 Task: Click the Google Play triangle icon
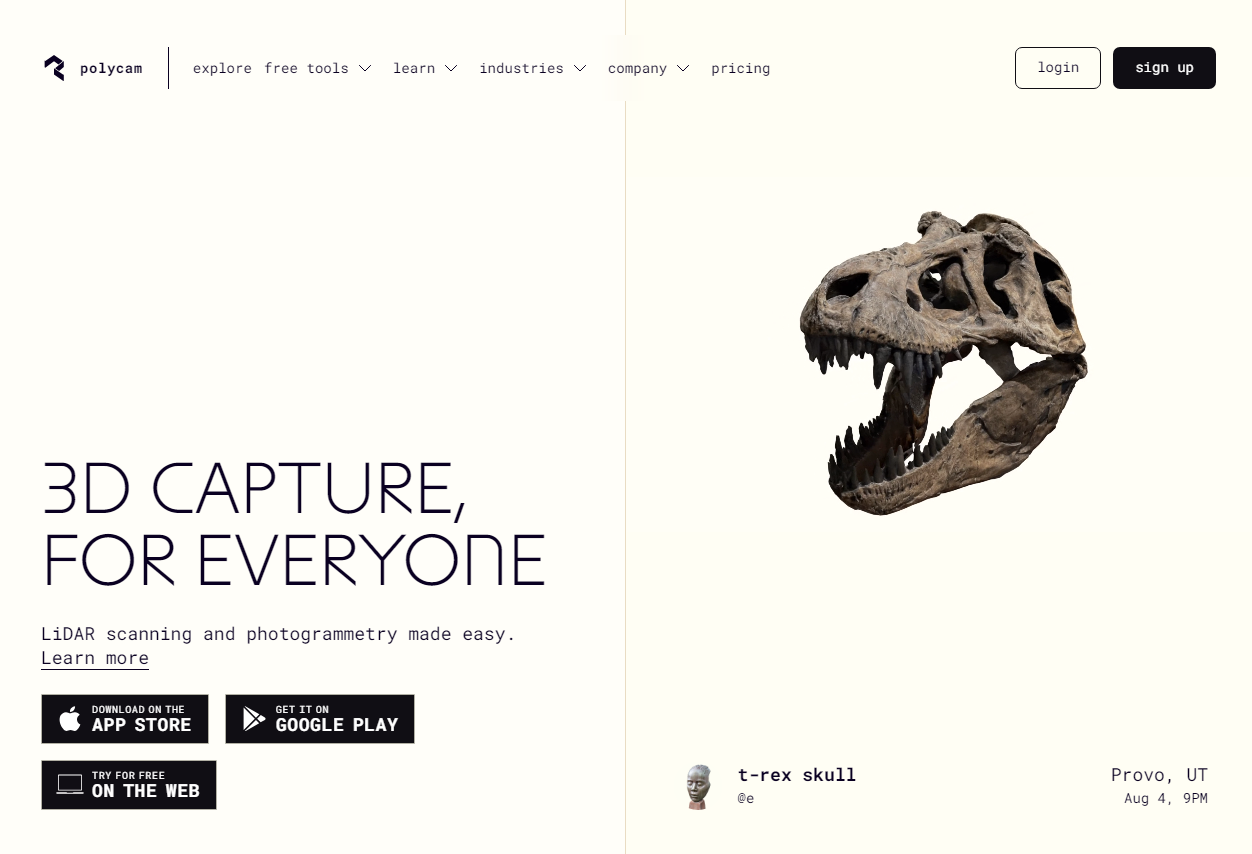tap(254, 719)
